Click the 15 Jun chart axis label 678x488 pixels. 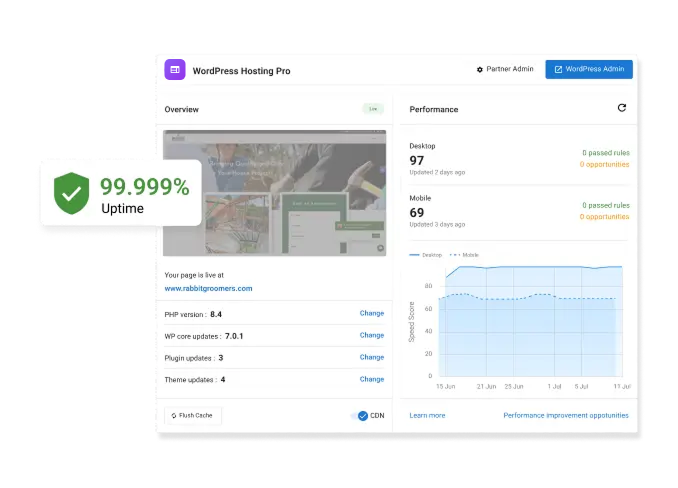tap(445, 386)
